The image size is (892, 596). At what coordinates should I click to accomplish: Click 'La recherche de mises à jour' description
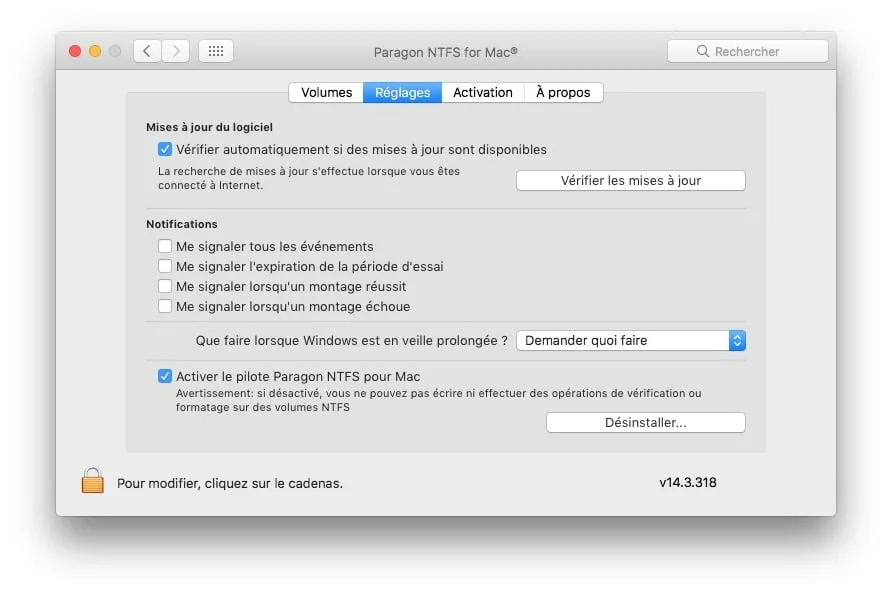[x=309, y=178]
